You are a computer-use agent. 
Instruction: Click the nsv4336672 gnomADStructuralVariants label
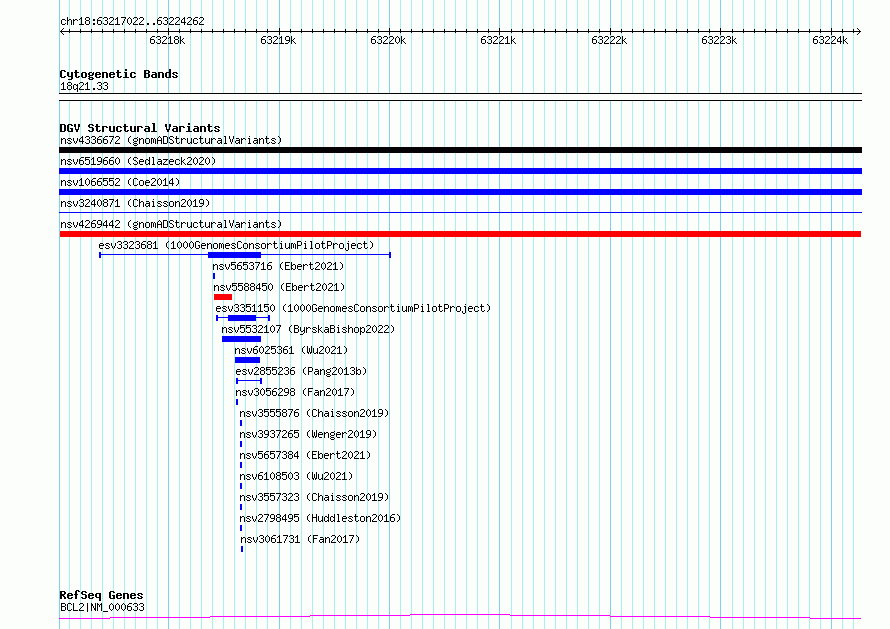coord(171,140)
